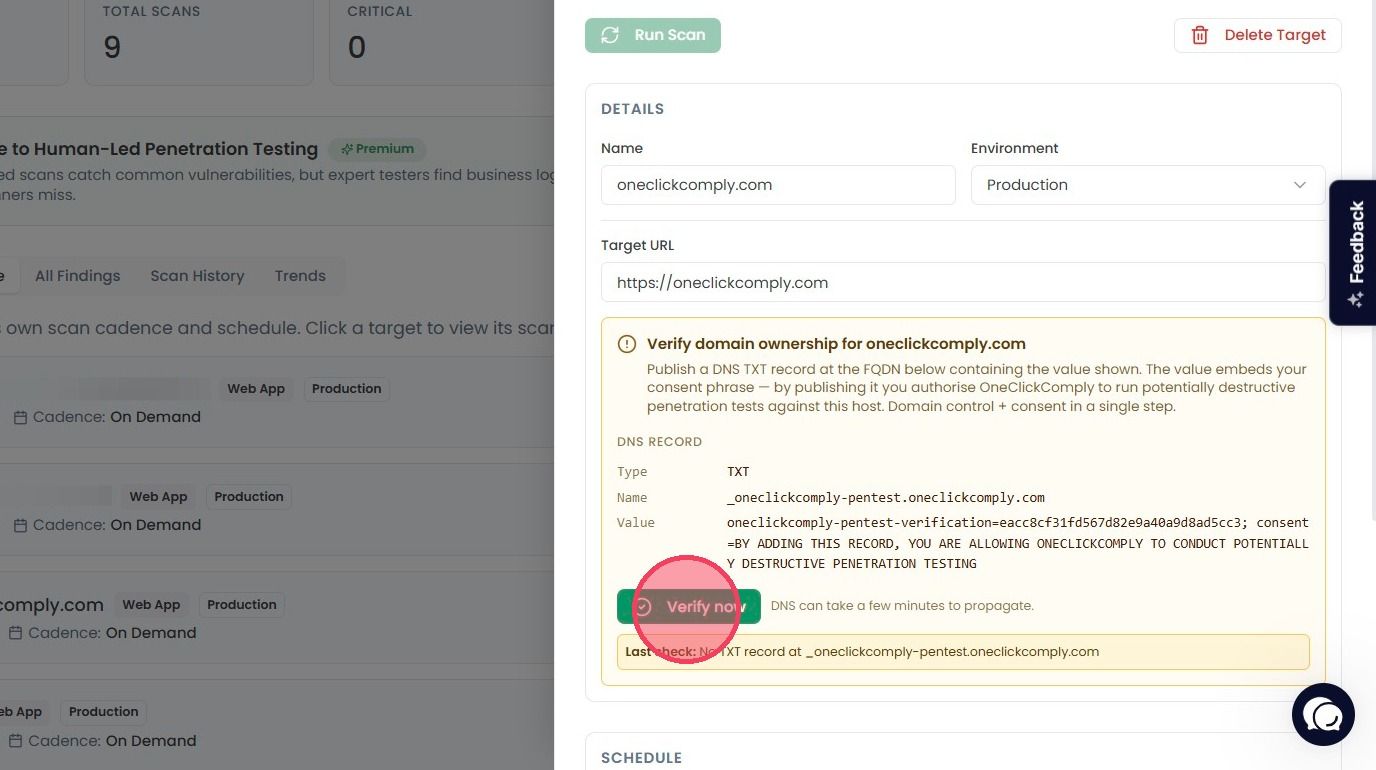This screenshot has height=770, width=1376.
Task: Click the comply.com target name in the list
Action: tap(52, 605)
